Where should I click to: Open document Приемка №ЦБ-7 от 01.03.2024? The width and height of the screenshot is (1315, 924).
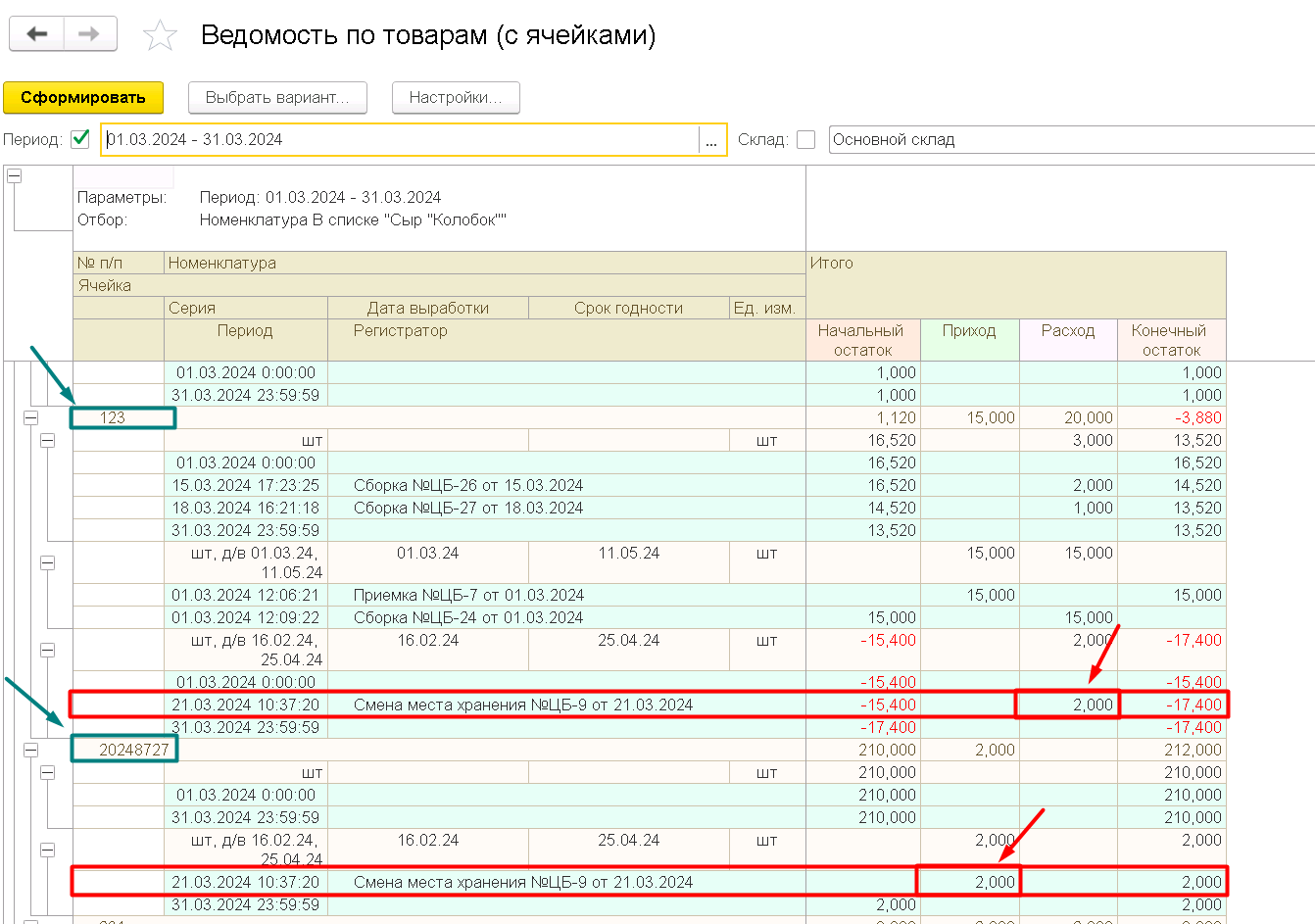click(468, 595)
